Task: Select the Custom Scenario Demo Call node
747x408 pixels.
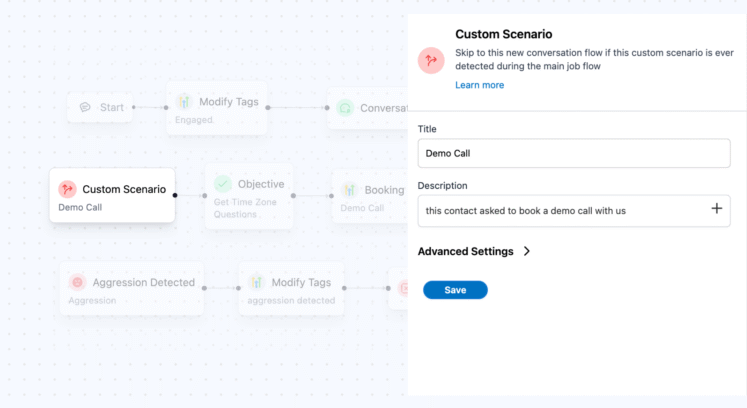Action: click(112, 195)
